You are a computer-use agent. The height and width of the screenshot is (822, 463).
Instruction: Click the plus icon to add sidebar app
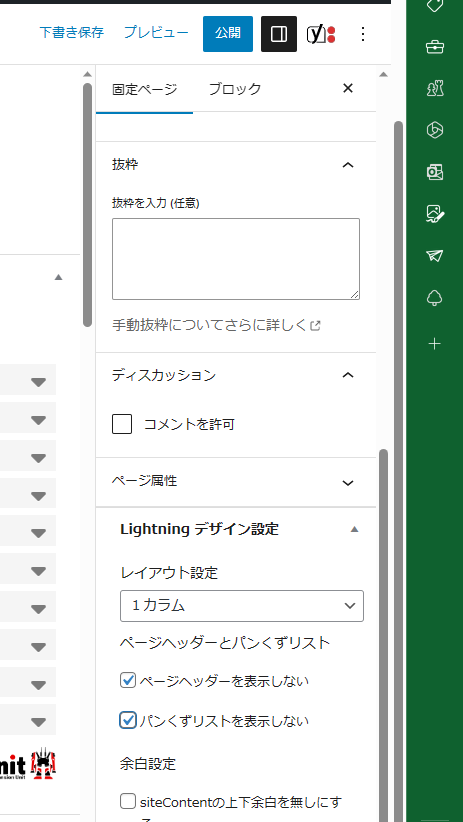pos(435,344)
